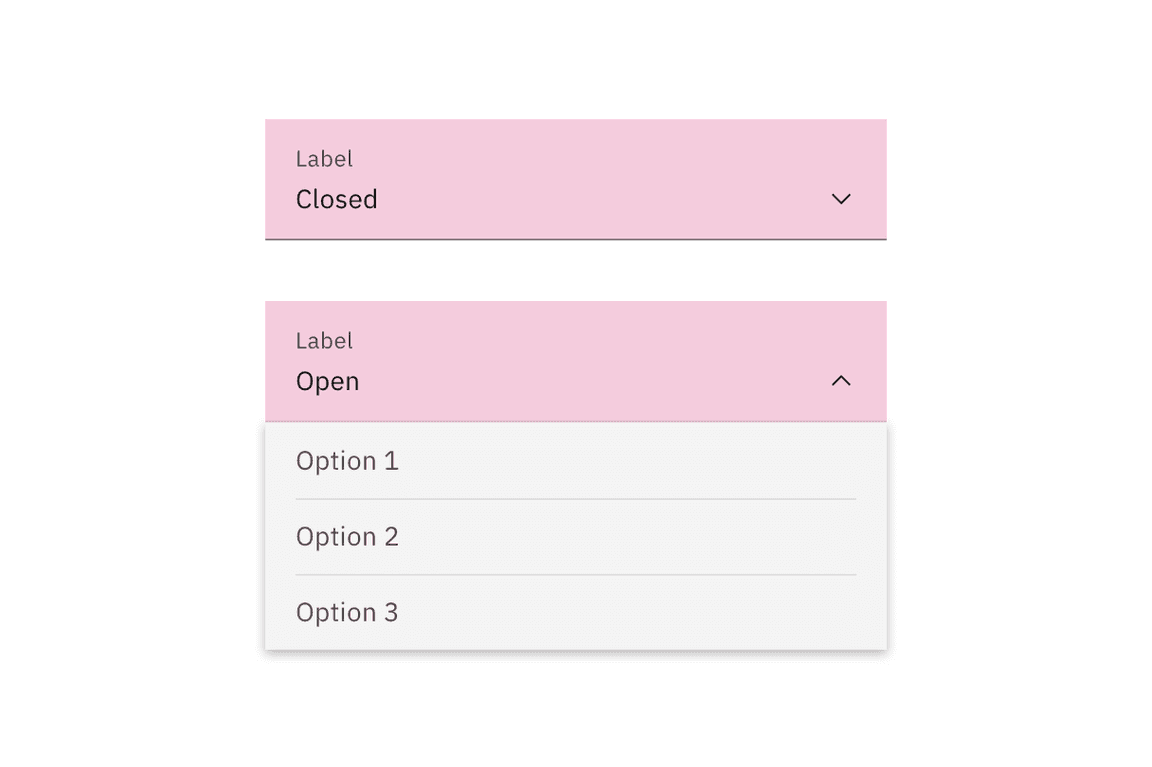Click the Label text above Open
Image resolution: width=1152 pixels, height=767 pixels.
tap(324, 341)
